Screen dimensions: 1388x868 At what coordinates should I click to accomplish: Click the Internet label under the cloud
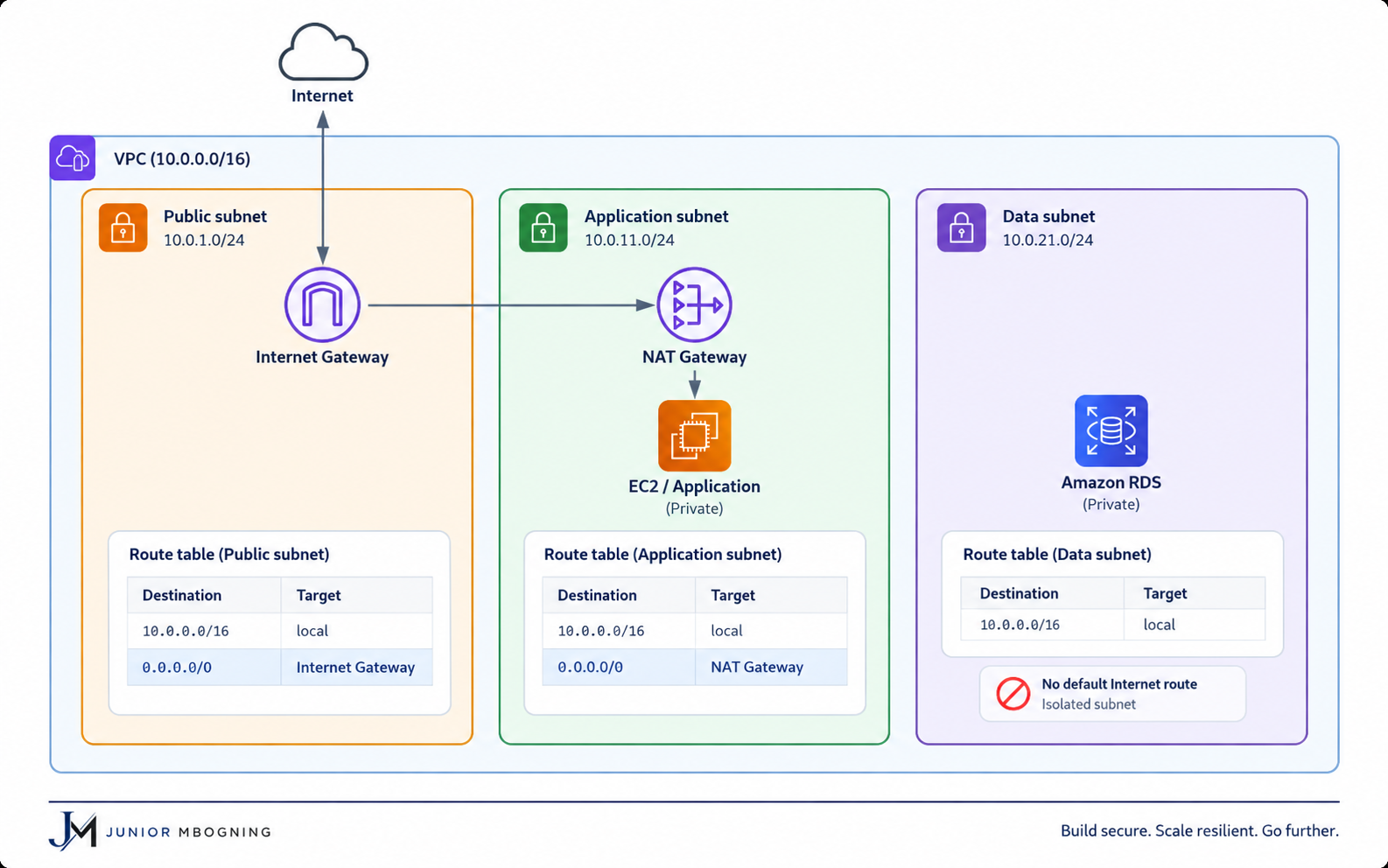[x=322, y=95]
